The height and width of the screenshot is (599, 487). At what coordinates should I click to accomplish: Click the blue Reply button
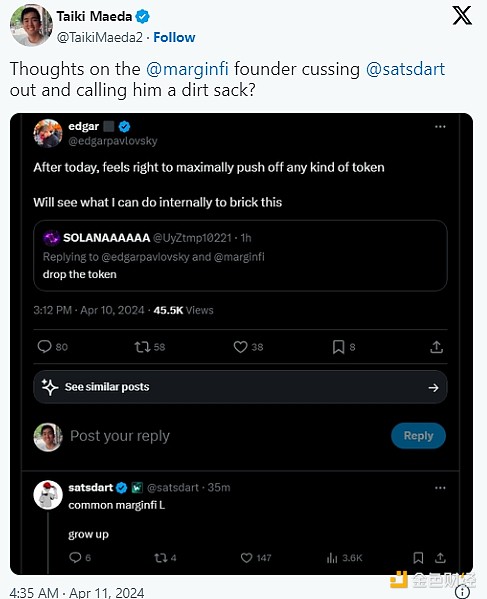click(418, 435)
